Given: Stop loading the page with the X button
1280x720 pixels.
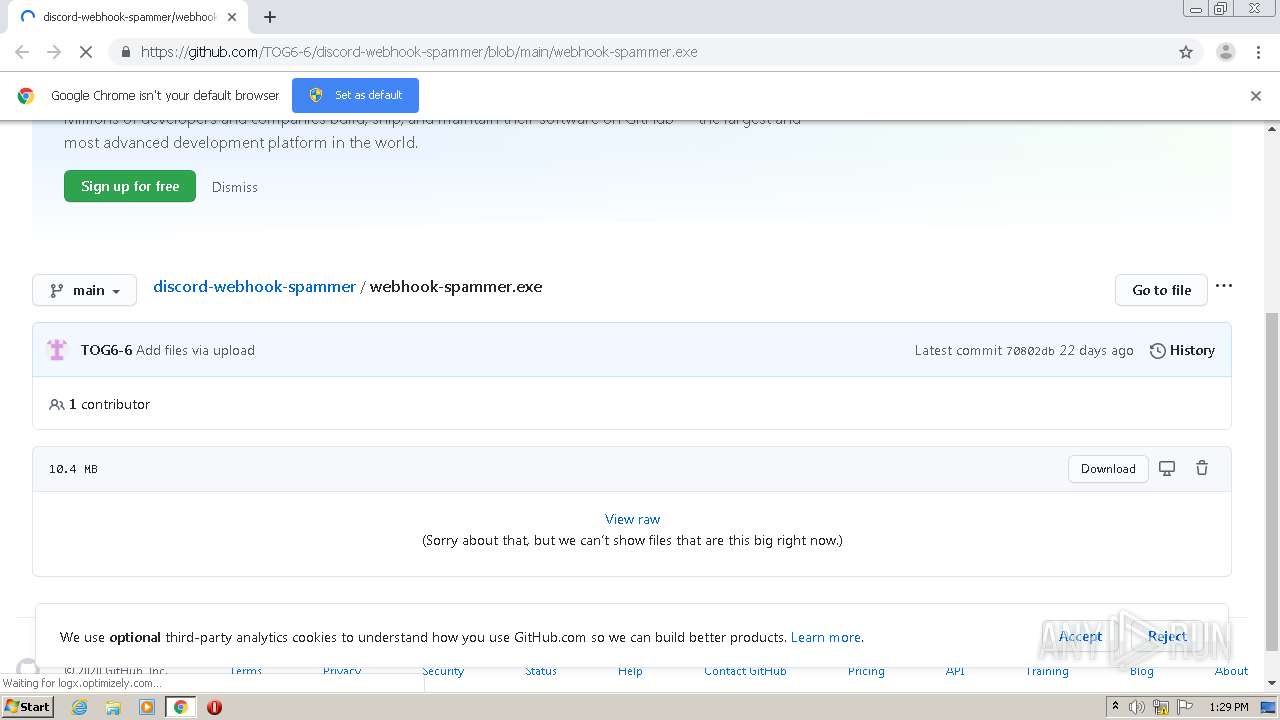Looking at the screenshot, I should (x=86, y=52).
